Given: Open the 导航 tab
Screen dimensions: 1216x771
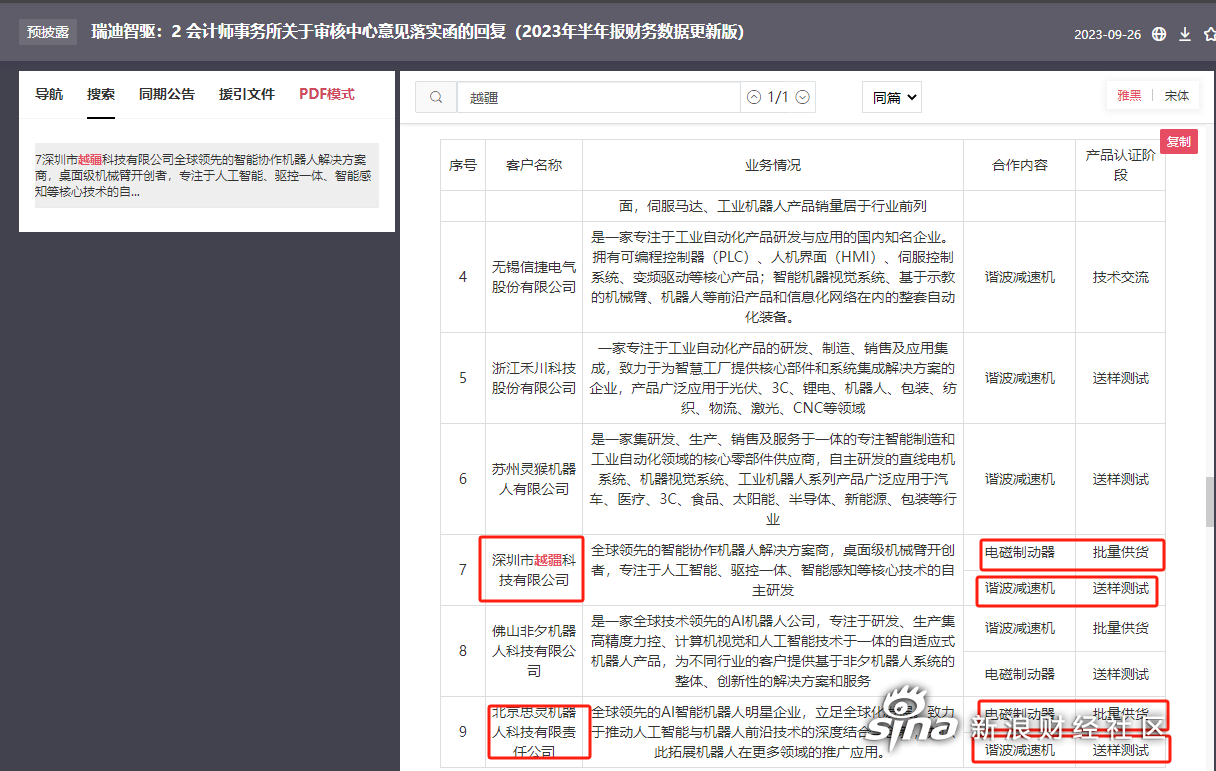Looking at the screenshot, I should pos(49,94).
